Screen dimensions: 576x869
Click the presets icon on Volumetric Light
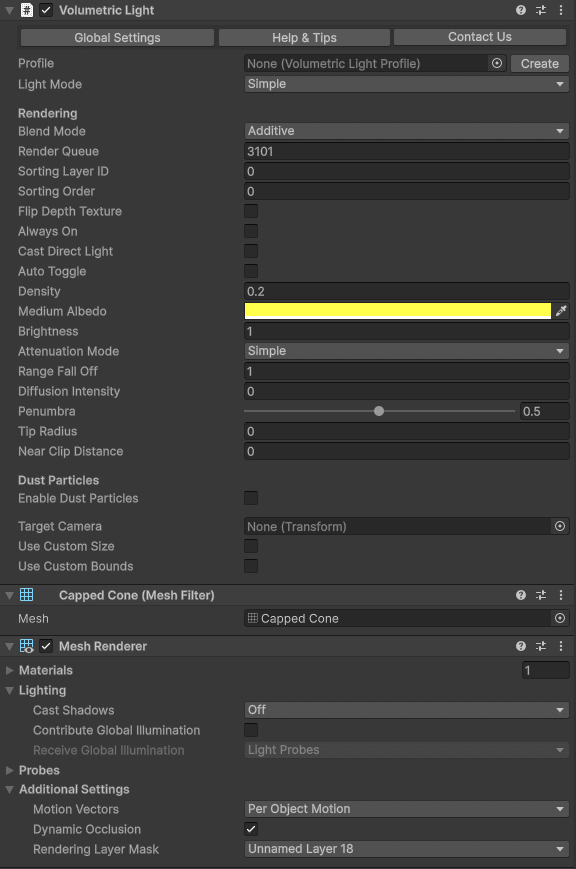(x=540, y=10)
